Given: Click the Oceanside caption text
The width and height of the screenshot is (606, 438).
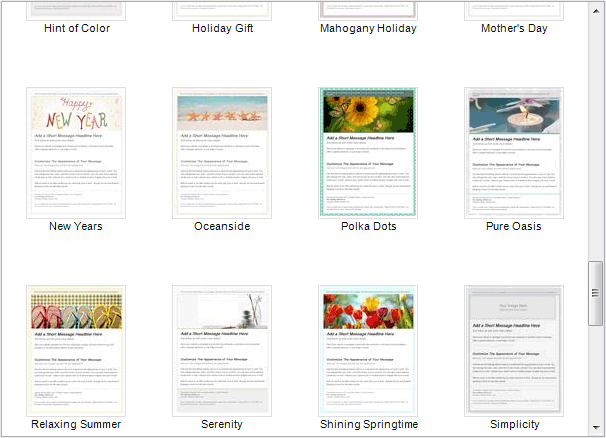Looking at the screenshot, I should click(x=222, y=226).
